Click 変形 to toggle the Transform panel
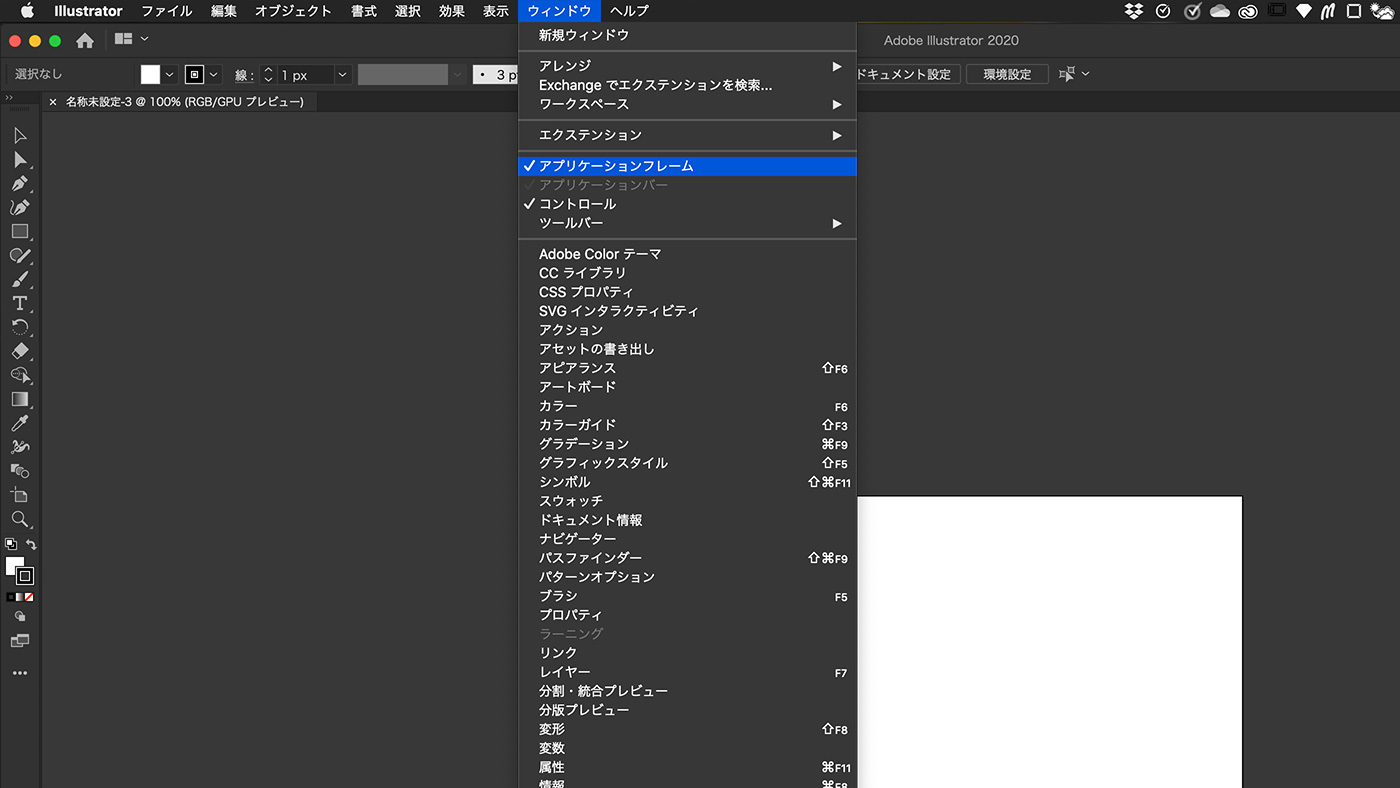Image resolution: width=1400 pixels, height=788 pixels. tap(551, 729)
